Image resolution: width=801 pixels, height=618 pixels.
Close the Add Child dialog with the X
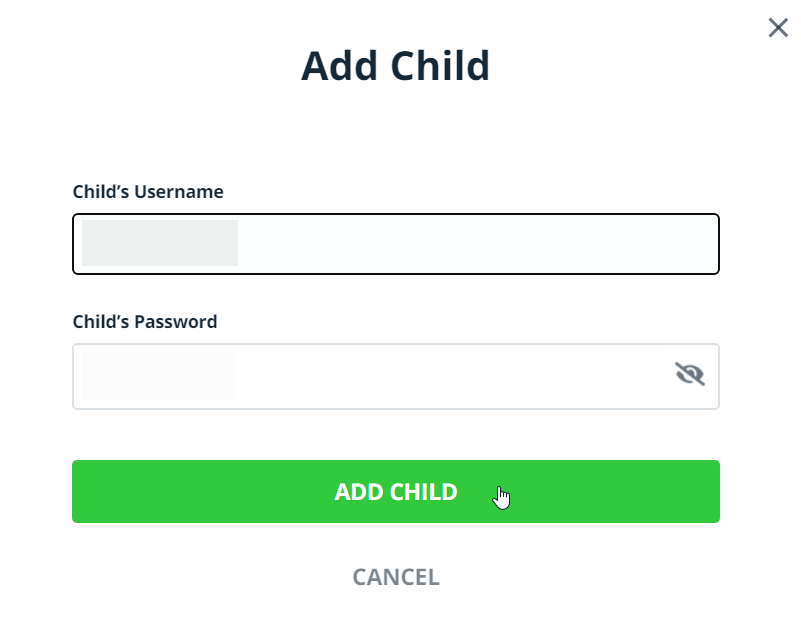click(778, 28)
